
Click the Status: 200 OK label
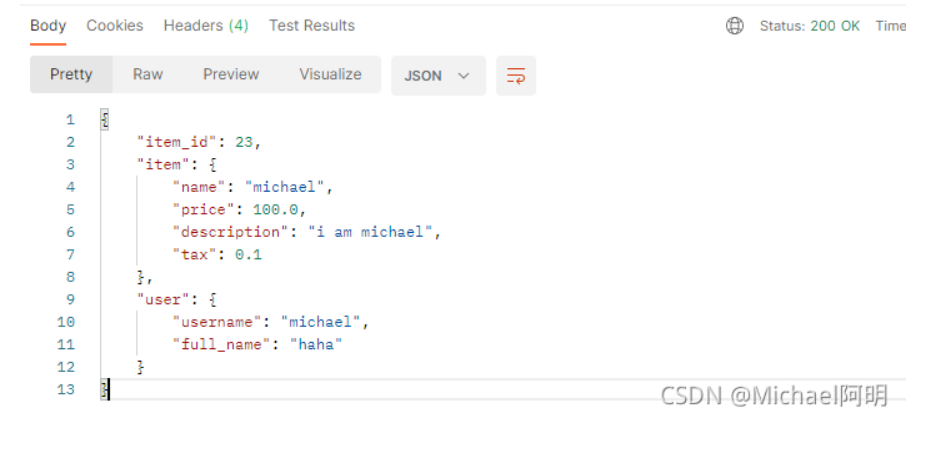pos(809,26)
